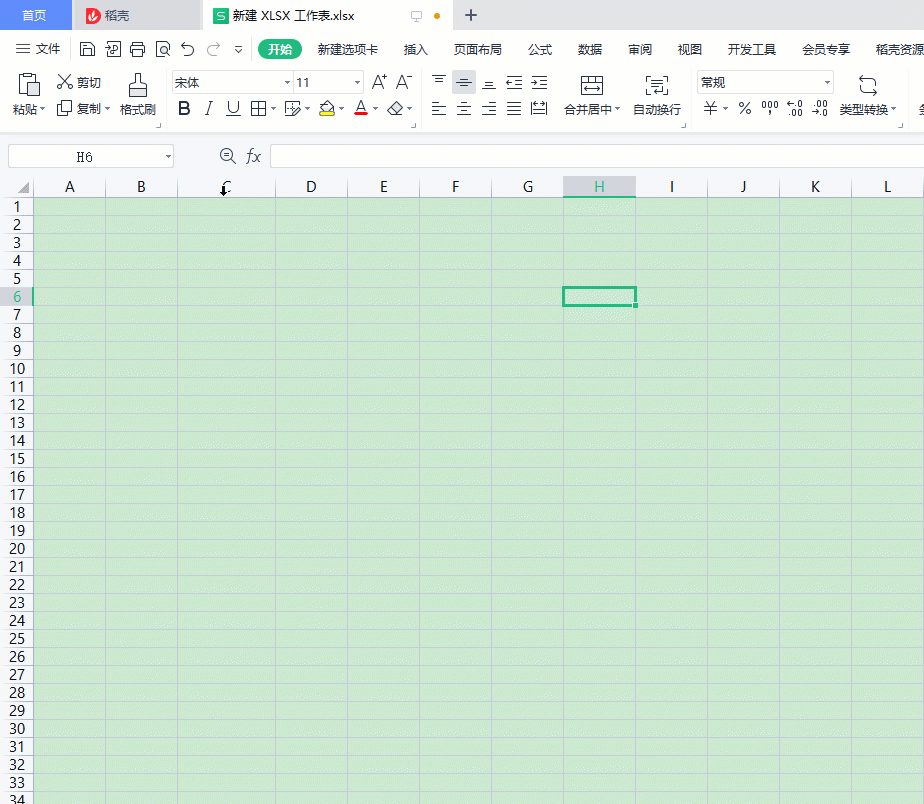Click the Type Conversion icon
Image resolution: width=924 pixels, height=804 pixels.
[867, 85]
